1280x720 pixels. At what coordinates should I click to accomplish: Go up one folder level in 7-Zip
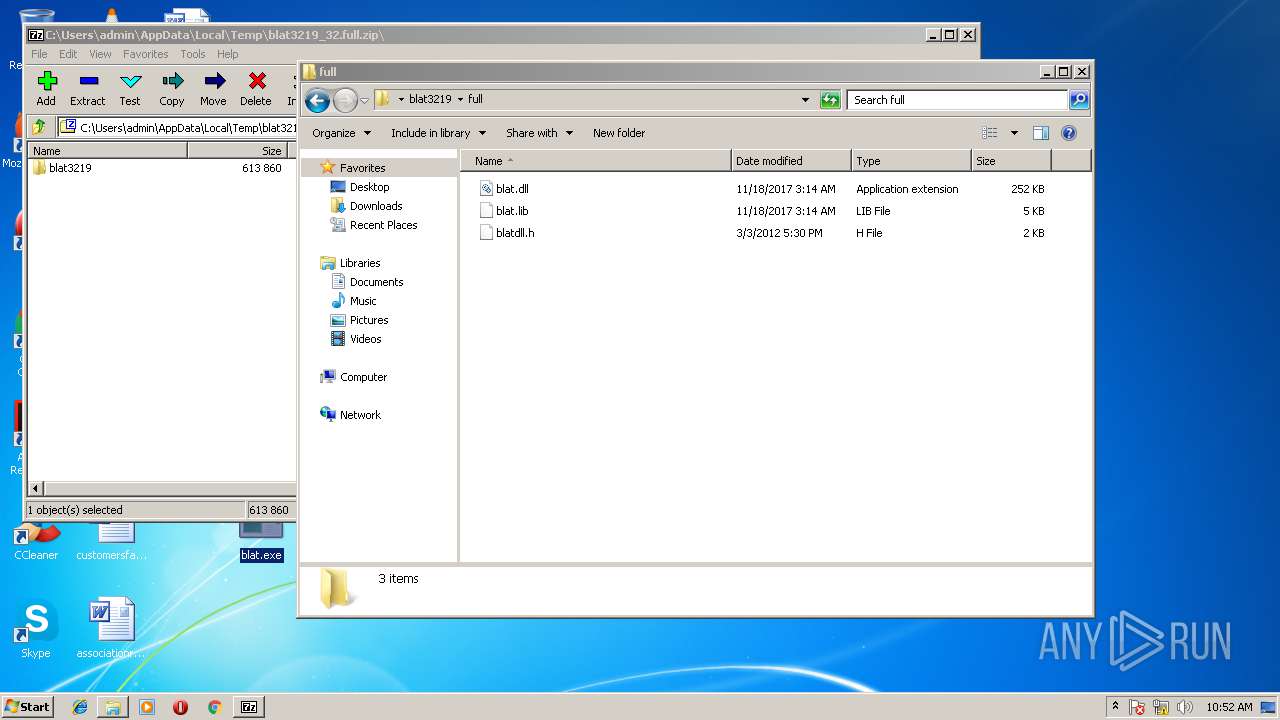pyautogui.click(x=39, y=127)
